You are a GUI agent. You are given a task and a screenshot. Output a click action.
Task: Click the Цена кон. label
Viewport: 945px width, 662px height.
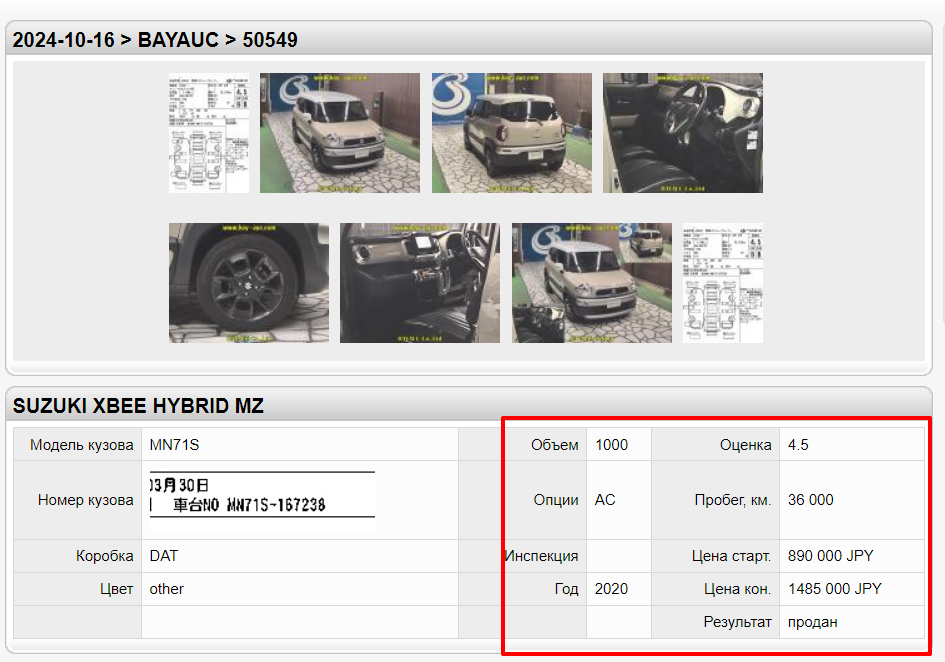[x=738, y=589]
